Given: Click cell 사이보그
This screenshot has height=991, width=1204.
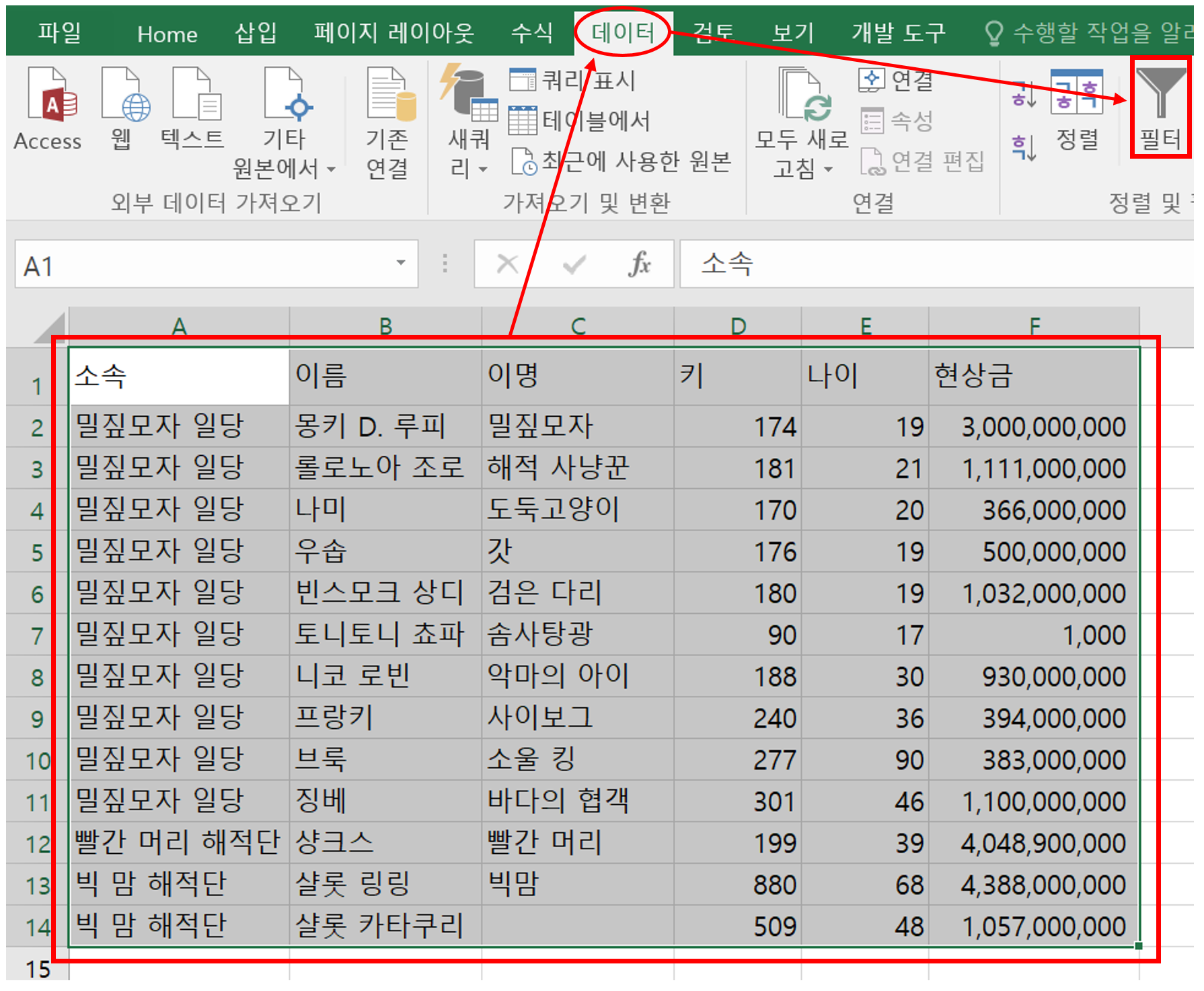Looking at the screenshot, I should click(x=578, y=719).
